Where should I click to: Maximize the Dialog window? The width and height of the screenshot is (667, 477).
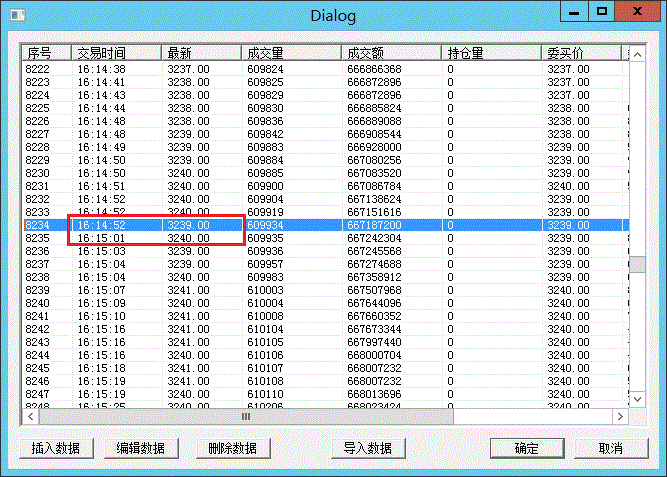pyautogui.click(x=602, y=13)
